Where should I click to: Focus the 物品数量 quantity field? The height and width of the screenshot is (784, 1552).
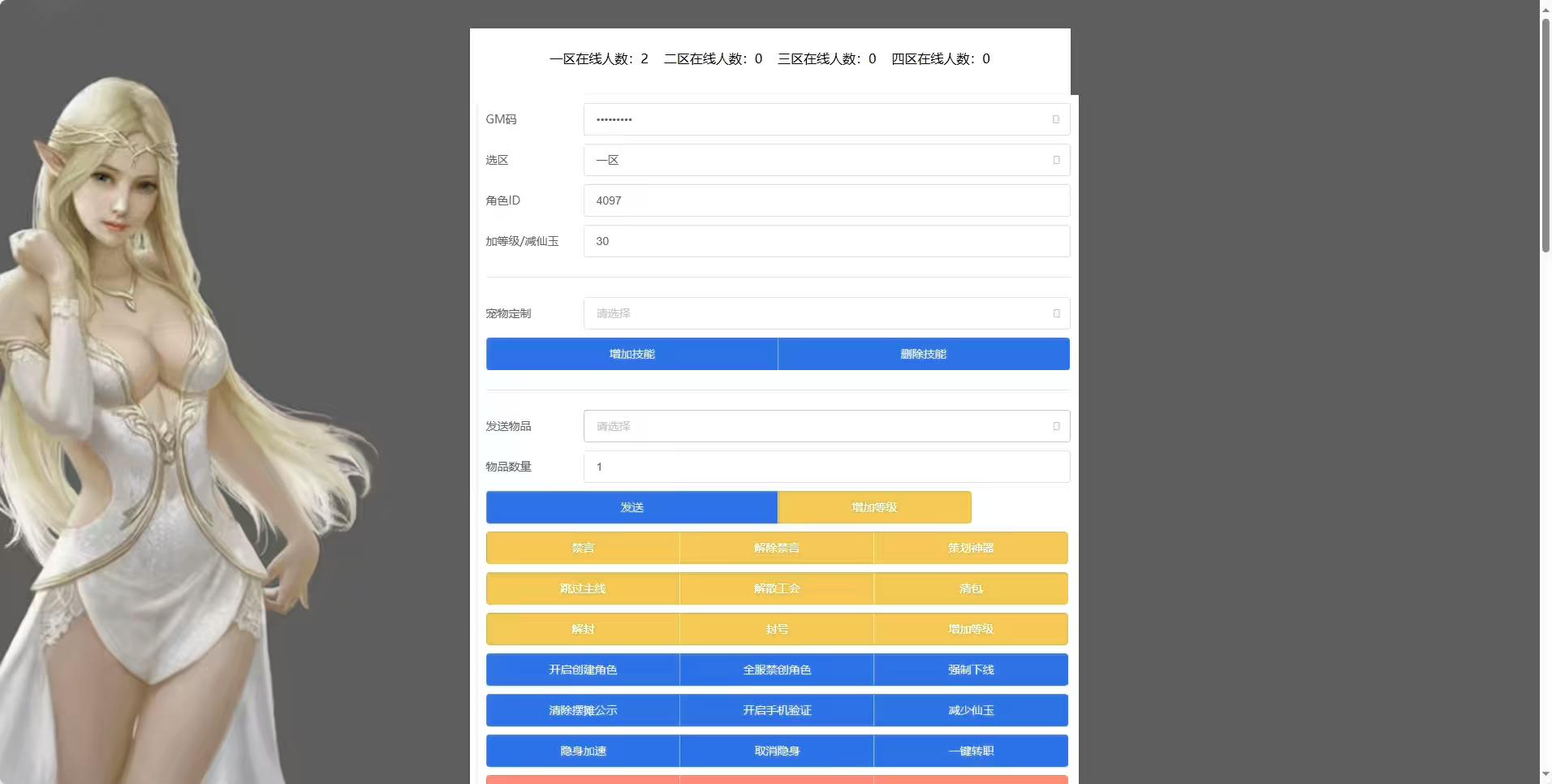826,467
